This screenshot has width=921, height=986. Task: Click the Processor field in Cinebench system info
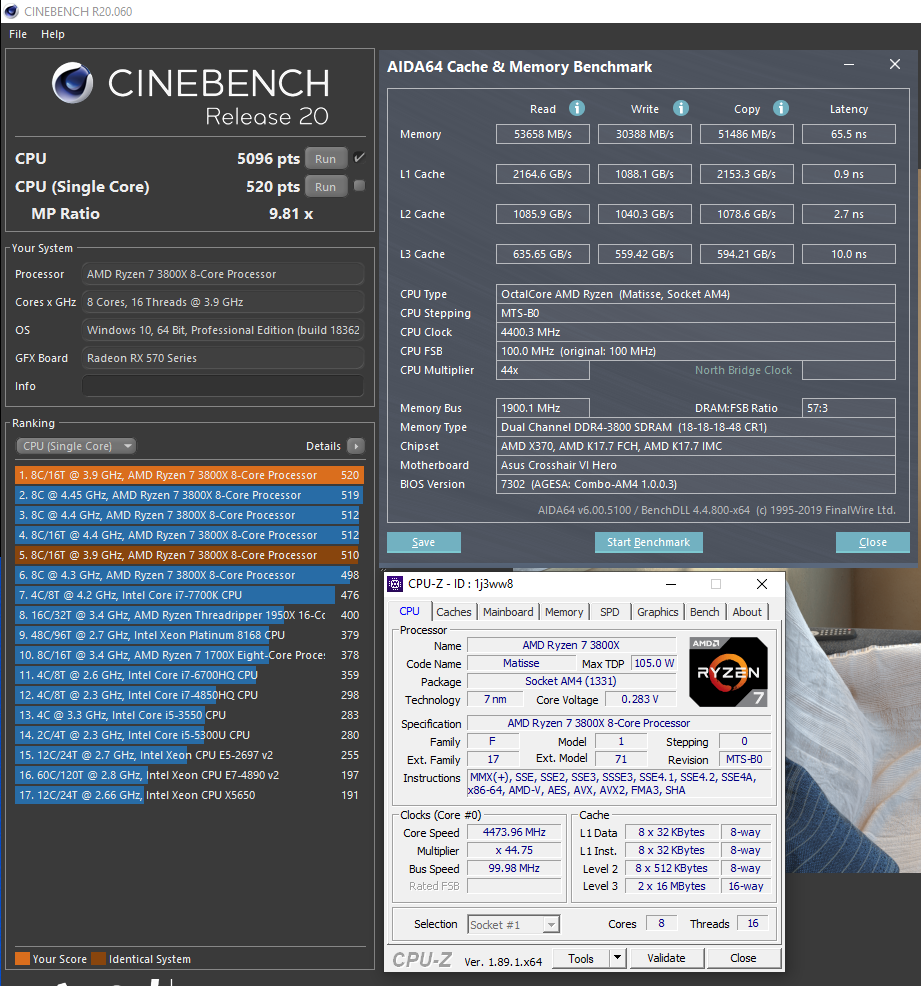pos(223,274)
